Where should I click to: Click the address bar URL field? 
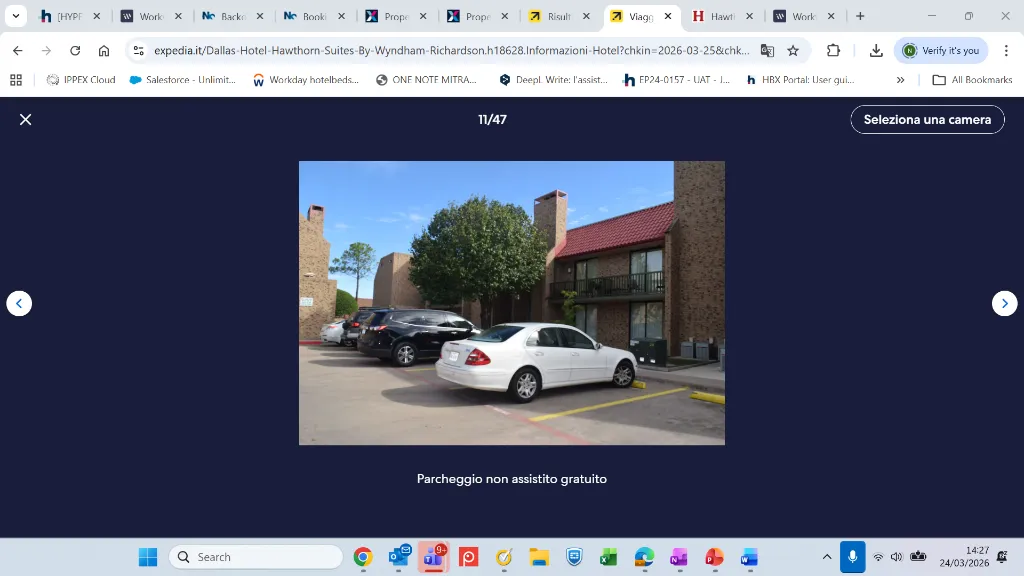452,50
